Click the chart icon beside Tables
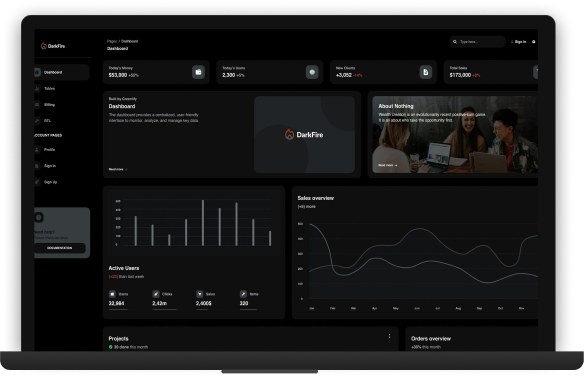584x378 pixels. 37,89
